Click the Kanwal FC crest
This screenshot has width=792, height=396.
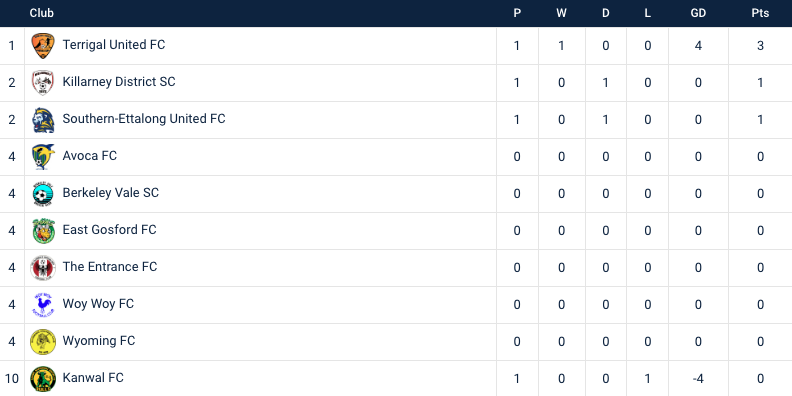coord(43,379)
